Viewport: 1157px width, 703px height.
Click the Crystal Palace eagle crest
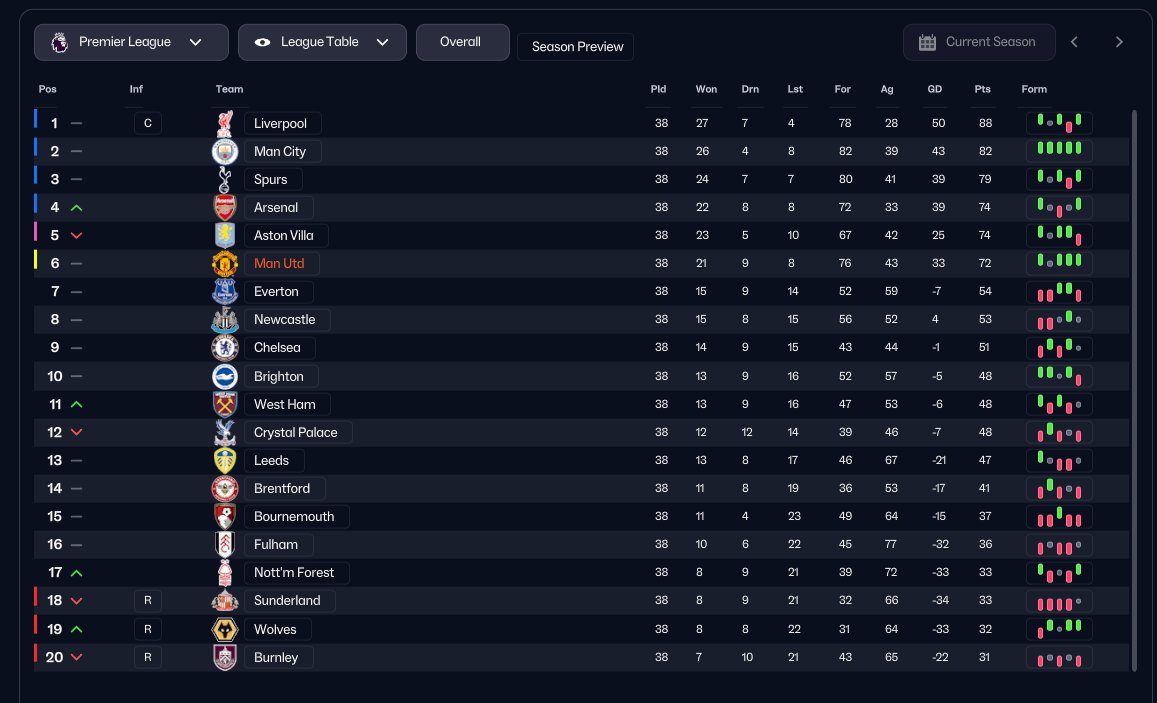click(225, 433)
